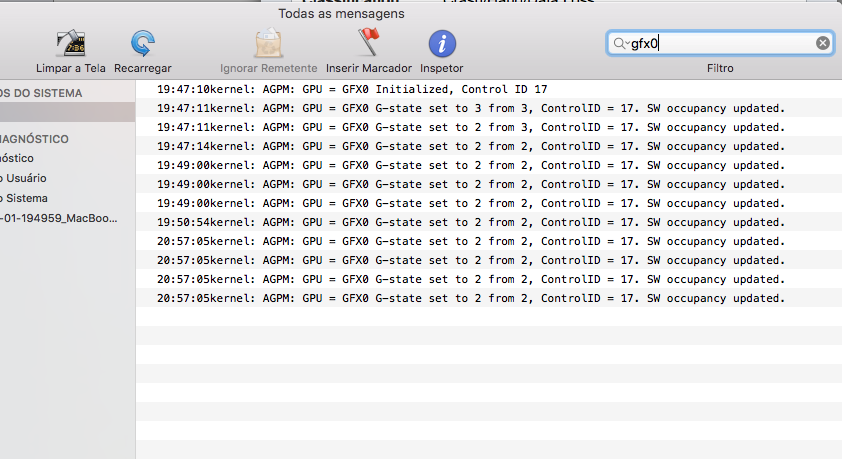
Task: Open the search magnifier dropdown
Action: coord(621,43)
